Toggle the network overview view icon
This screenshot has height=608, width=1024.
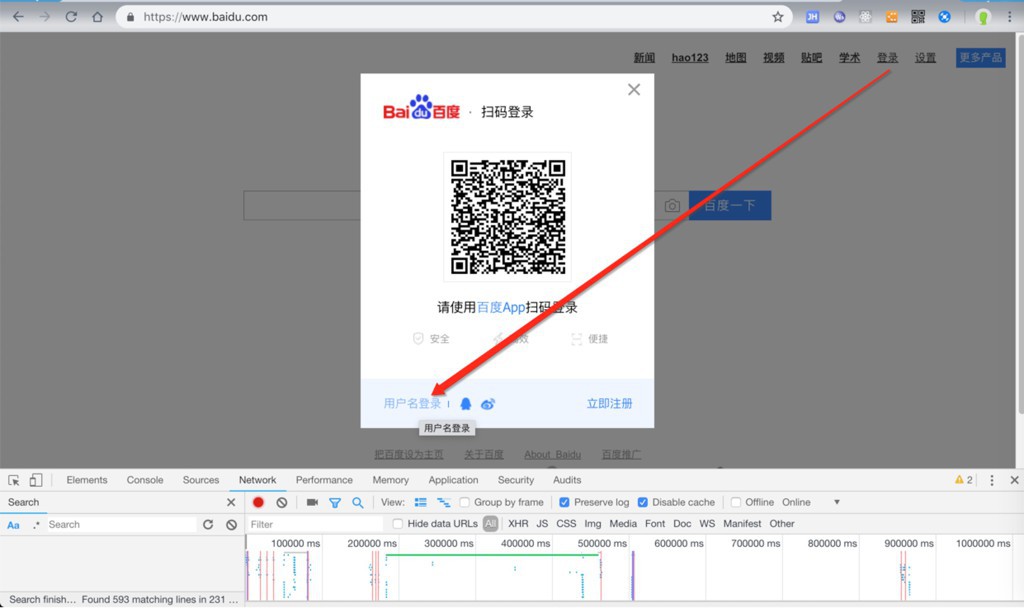point(443,502)
